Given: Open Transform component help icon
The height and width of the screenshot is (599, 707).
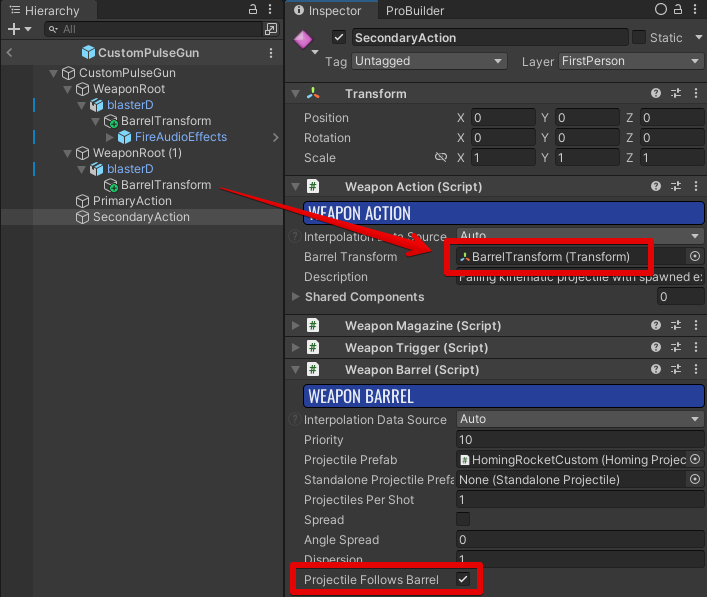Looking at the screenshot, I should coord(656,93).
